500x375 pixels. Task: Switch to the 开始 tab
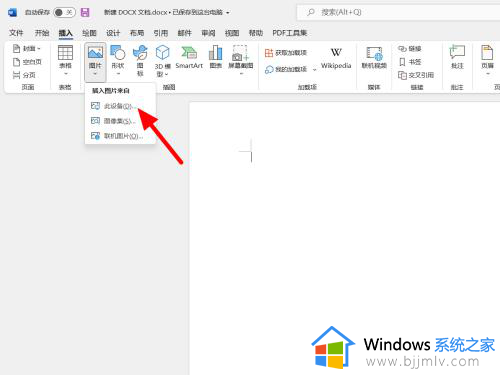[x=42, y=33]
